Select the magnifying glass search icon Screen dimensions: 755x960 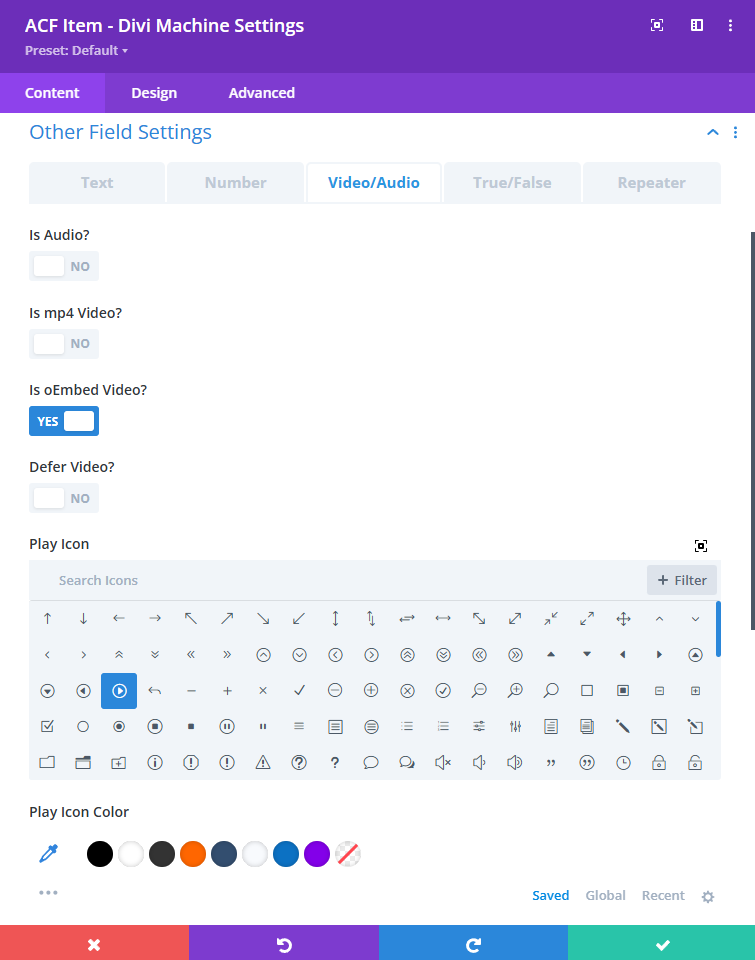coord(551,691)
